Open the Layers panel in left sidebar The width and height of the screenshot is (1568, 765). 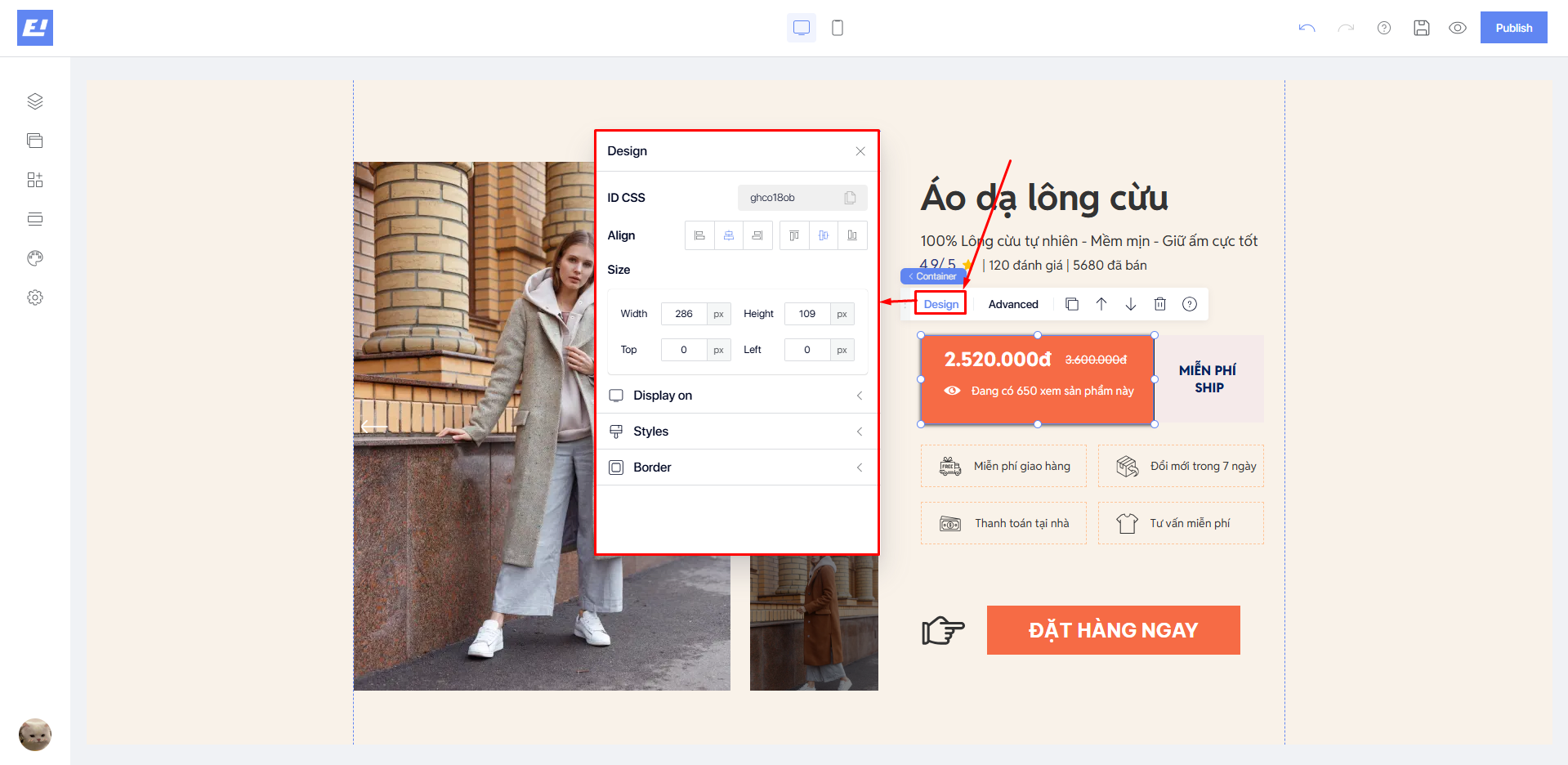pyautogui.click(x=34, y=101)
